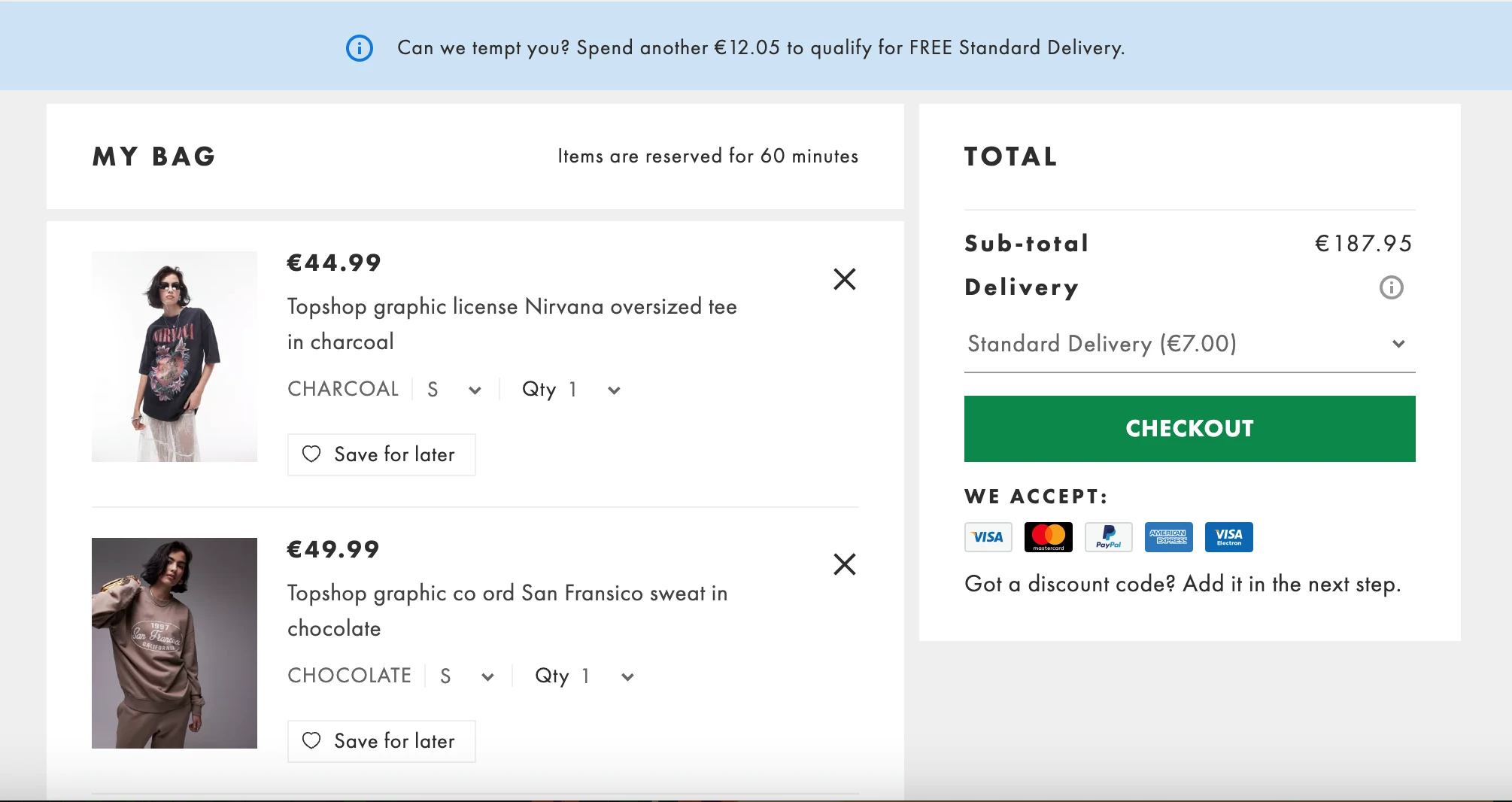Click the Visa Electron payment icon
The width and height of the screenshot is (1512, 802).
[x=1228, y=537]
